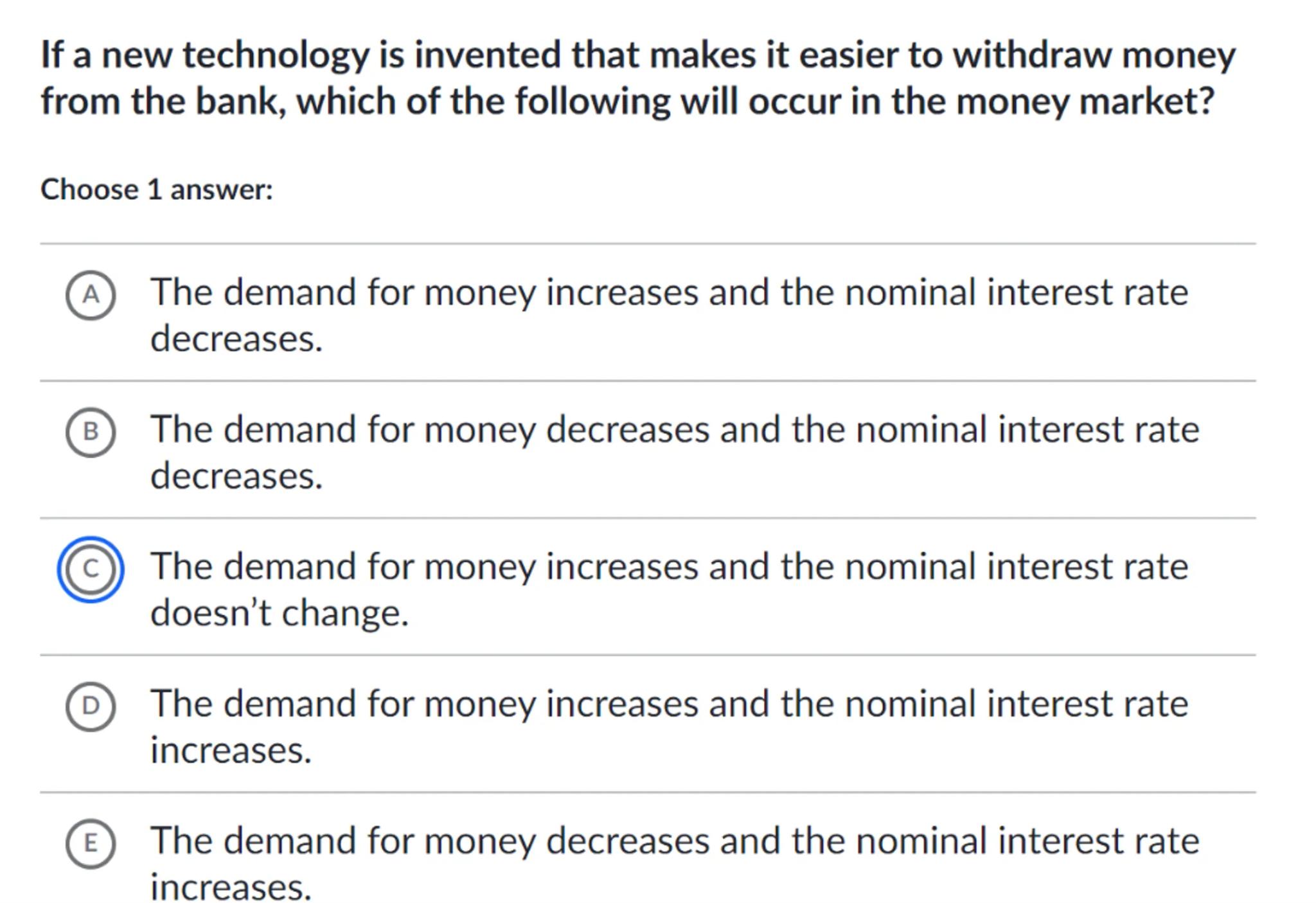This screenshot has width=1316, height=903.
Task: Pick the radio circle labeled D
Action: [91, 706]
